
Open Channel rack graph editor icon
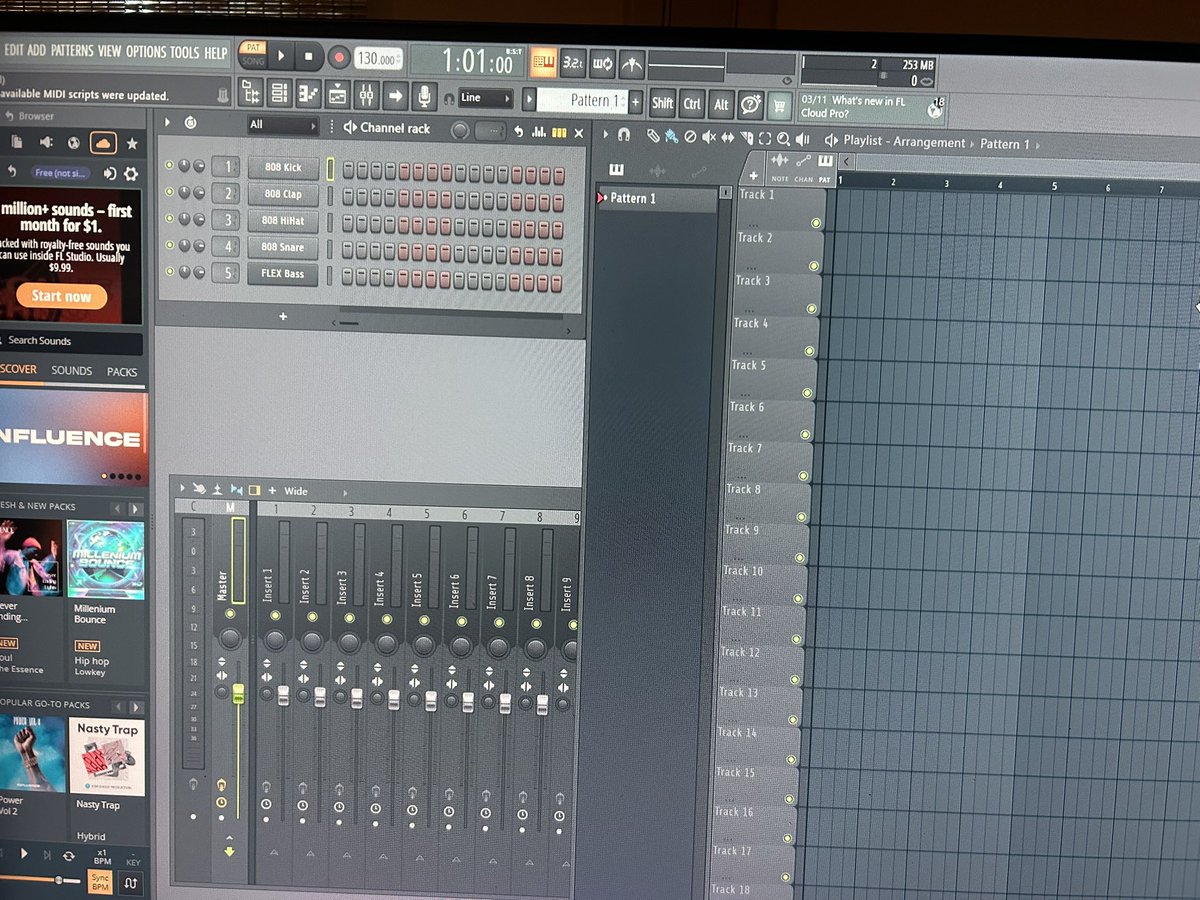(540, 131)
